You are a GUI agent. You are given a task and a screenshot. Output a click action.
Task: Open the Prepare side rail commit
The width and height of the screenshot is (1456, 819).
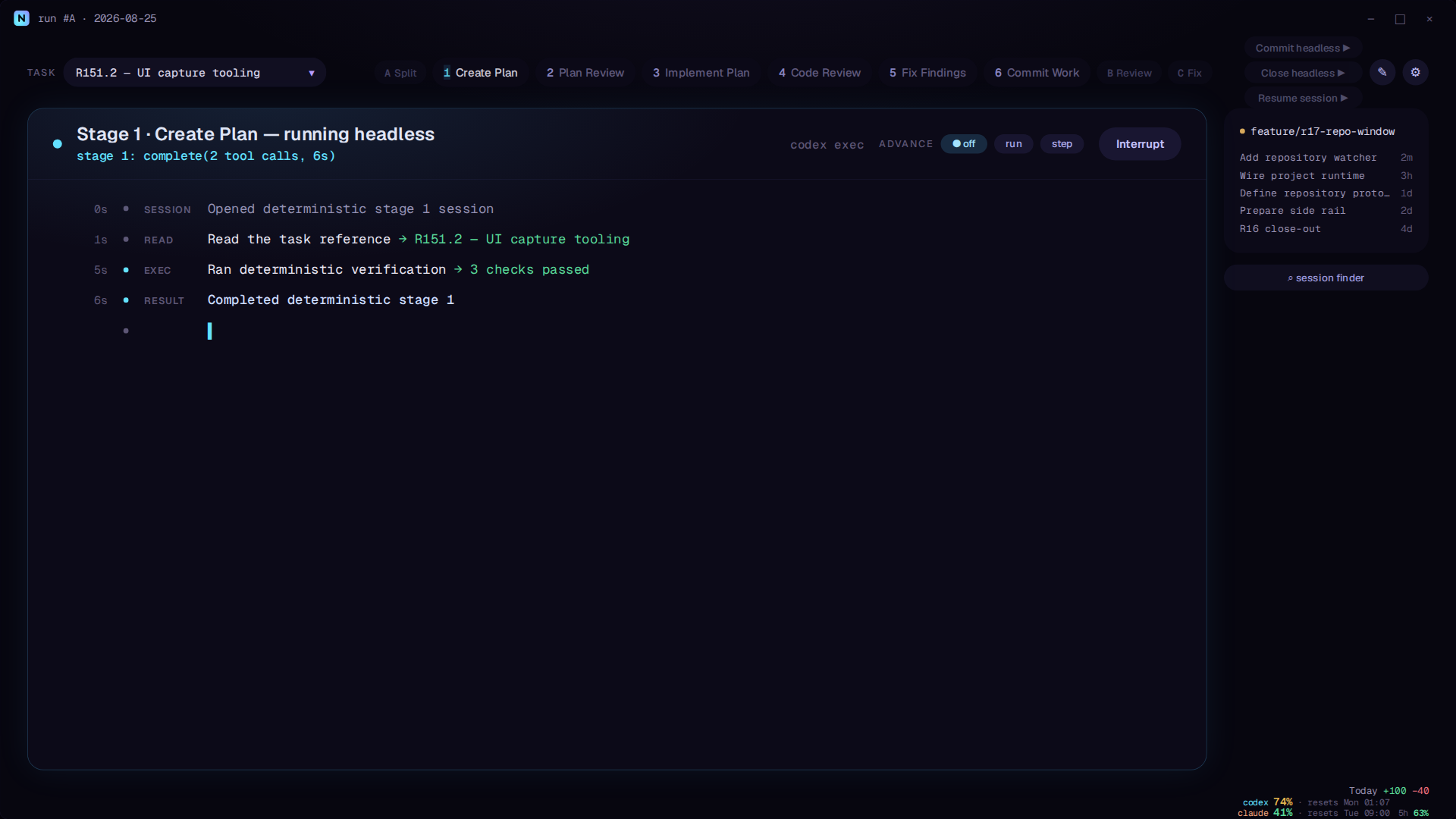click(x=1326, y=211)
